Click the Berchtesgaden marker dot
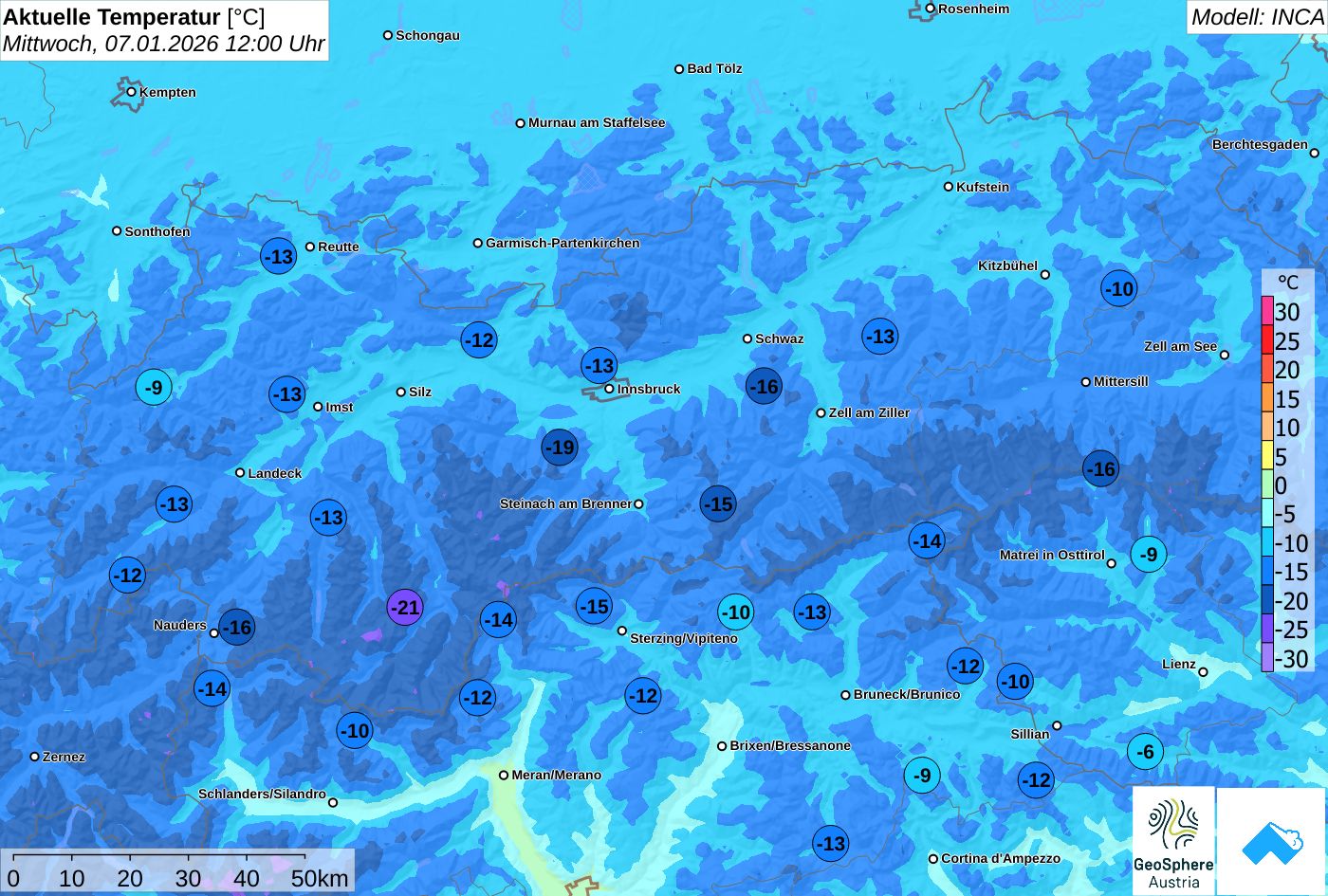 tap(1315, 153)
